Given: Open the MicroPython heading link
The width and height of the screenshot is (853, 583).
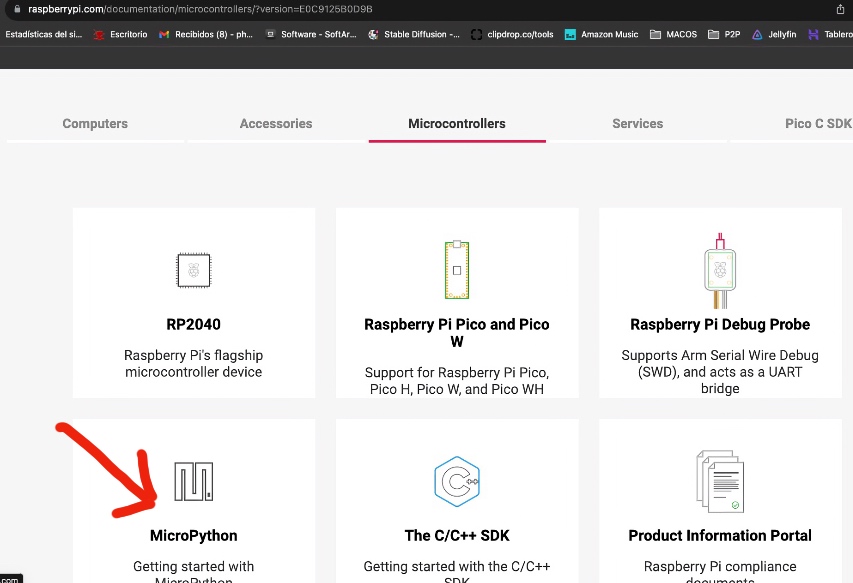Looking at the screenshot, I should tap(194, 536).
